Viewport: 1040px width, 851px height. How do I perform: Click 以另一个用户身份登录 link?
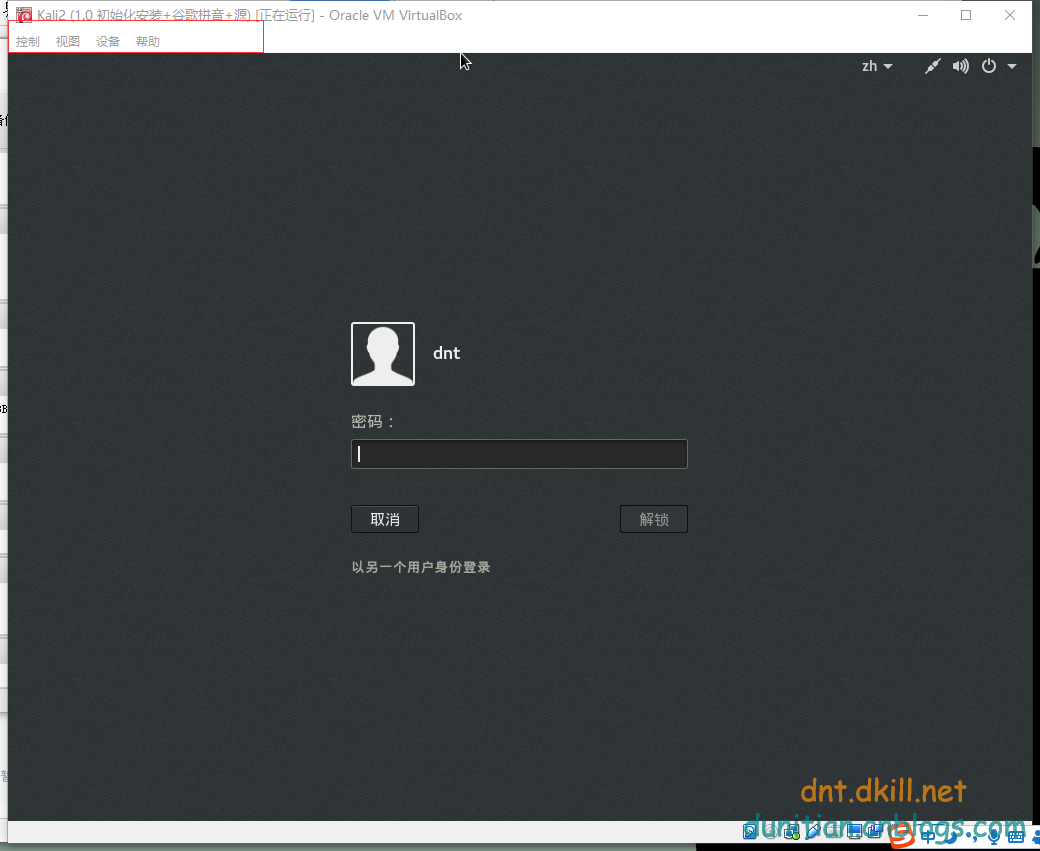pyautogui.click(x=421, y=567)
